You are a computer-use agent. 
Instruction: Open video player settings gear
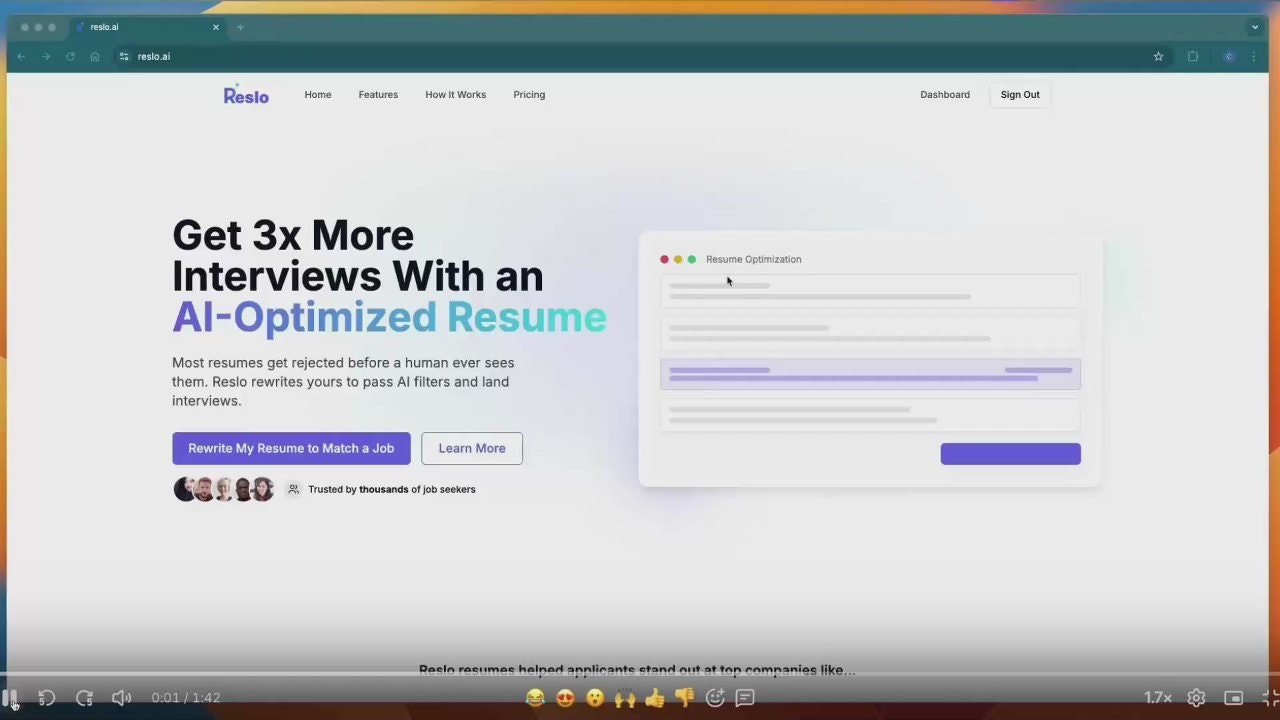pyautogui.click(x=1196, y=698)
